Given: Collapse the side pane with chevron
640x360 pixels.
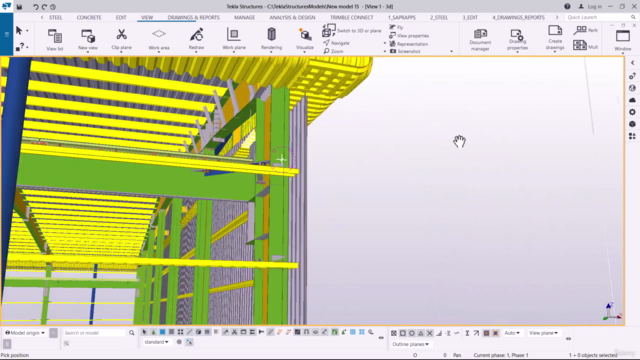Looking at the screenshot, I should pyautogui.click(x=632, y=63).
